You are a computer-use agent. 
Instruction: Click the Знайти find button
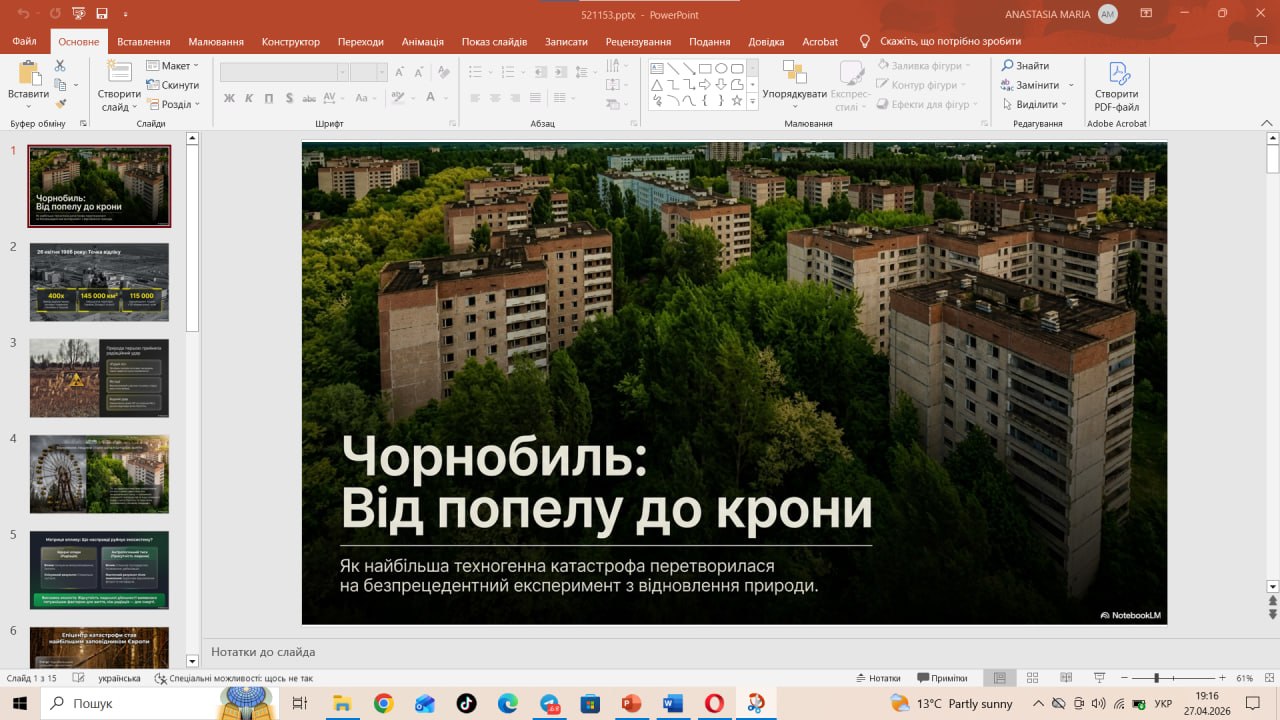[x=1026, y=66]
